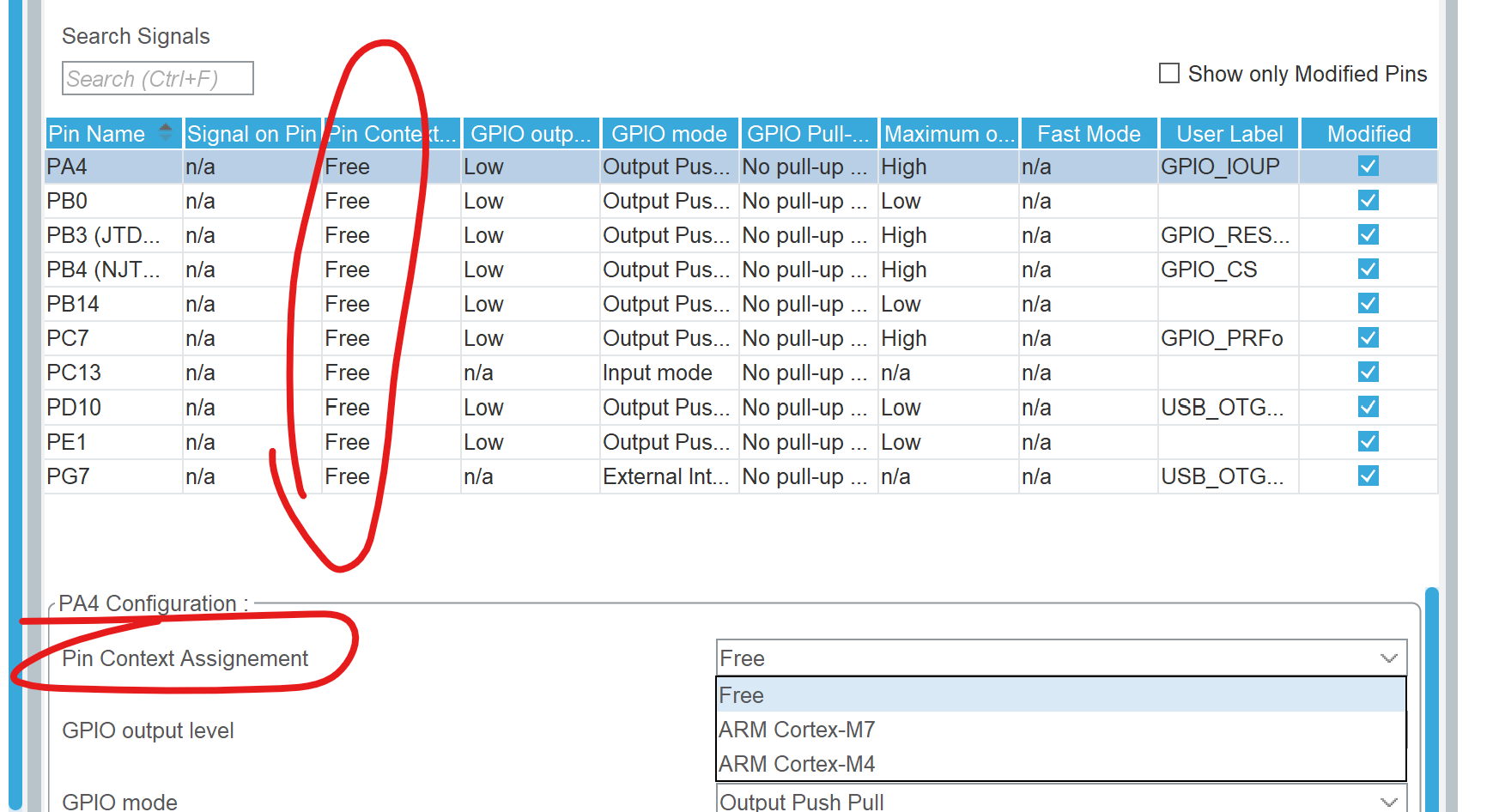Uncheck the Modified checkbox for PG7
This screenshot has height=812, width=1499.
tap(1367, 476)
